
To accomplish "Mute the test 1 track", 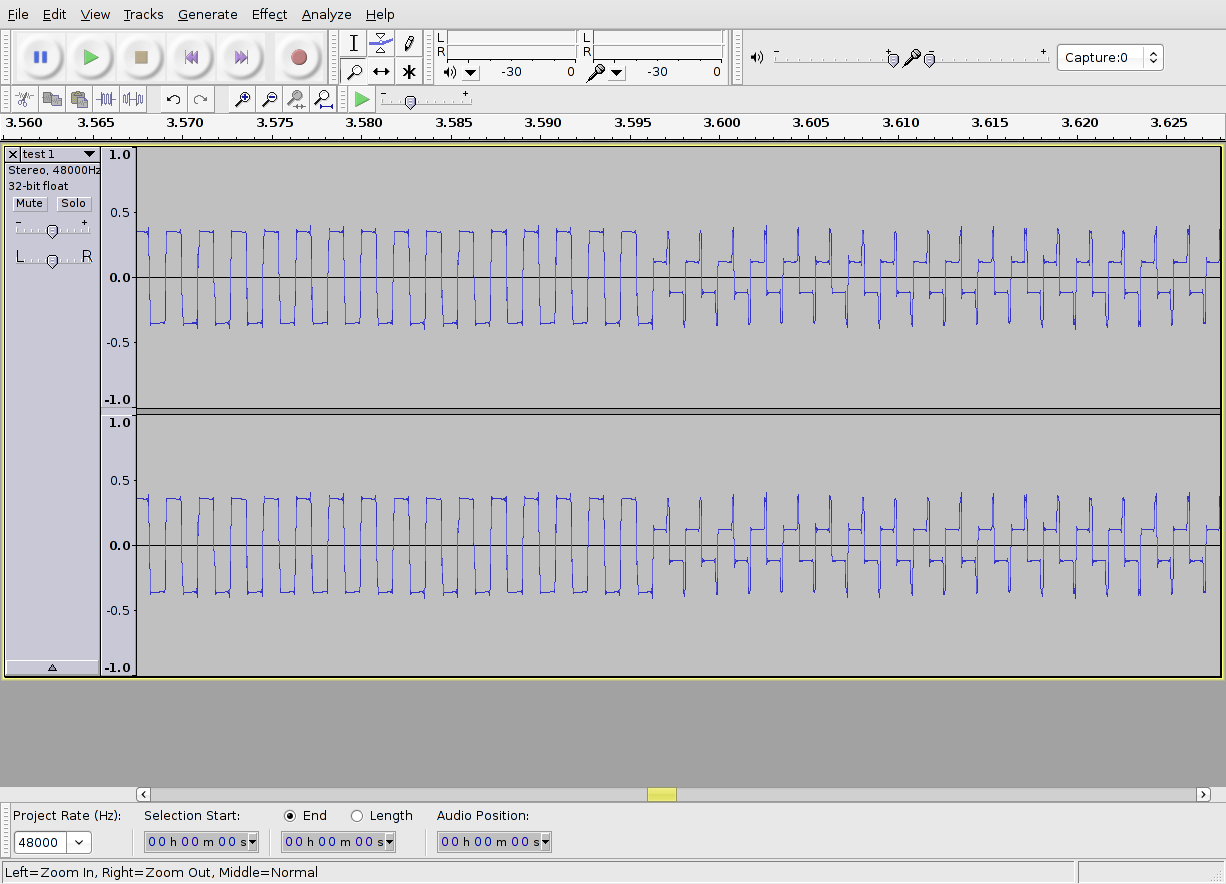I will [x=29, y=203].
